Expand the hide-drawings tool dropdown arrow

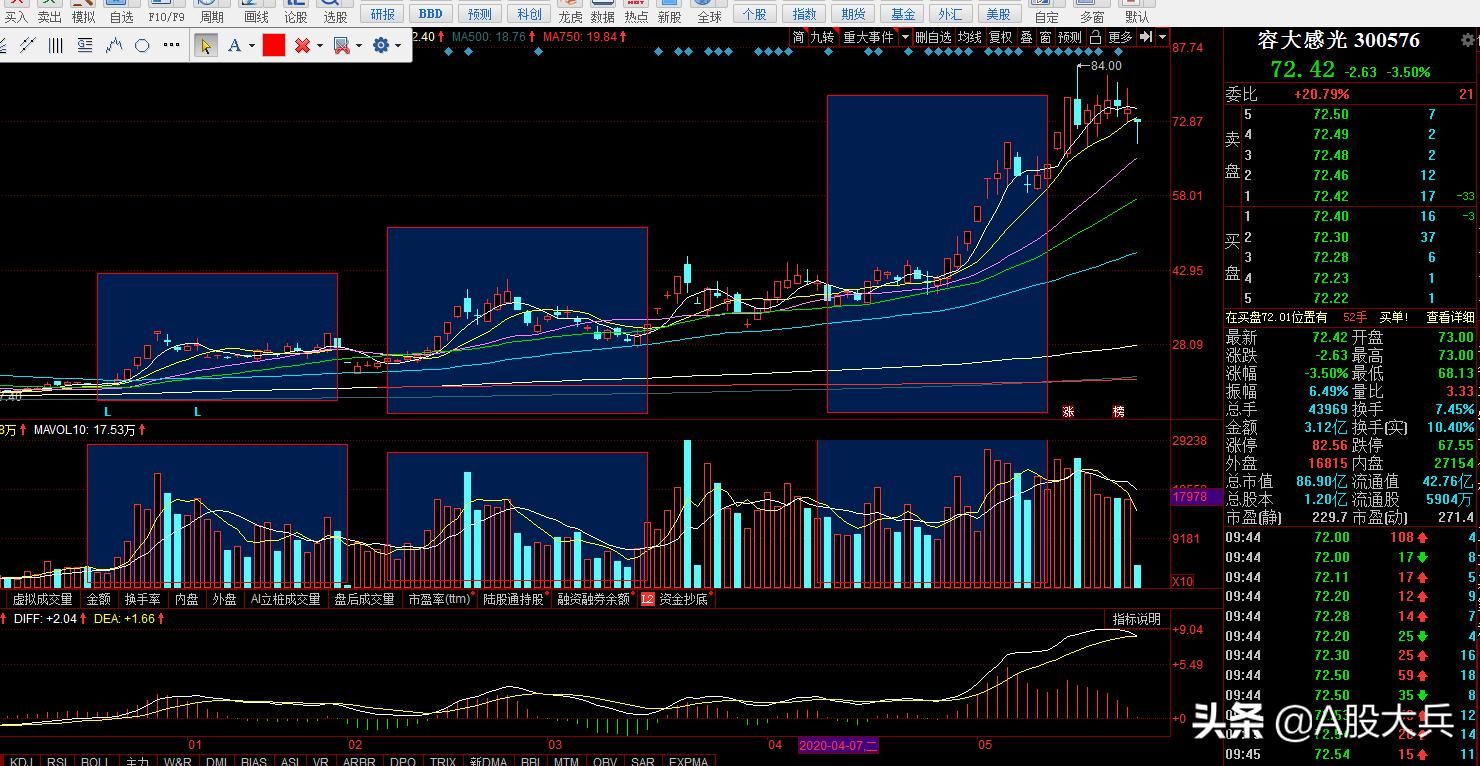pyautogui.click(x=358, y=46)
